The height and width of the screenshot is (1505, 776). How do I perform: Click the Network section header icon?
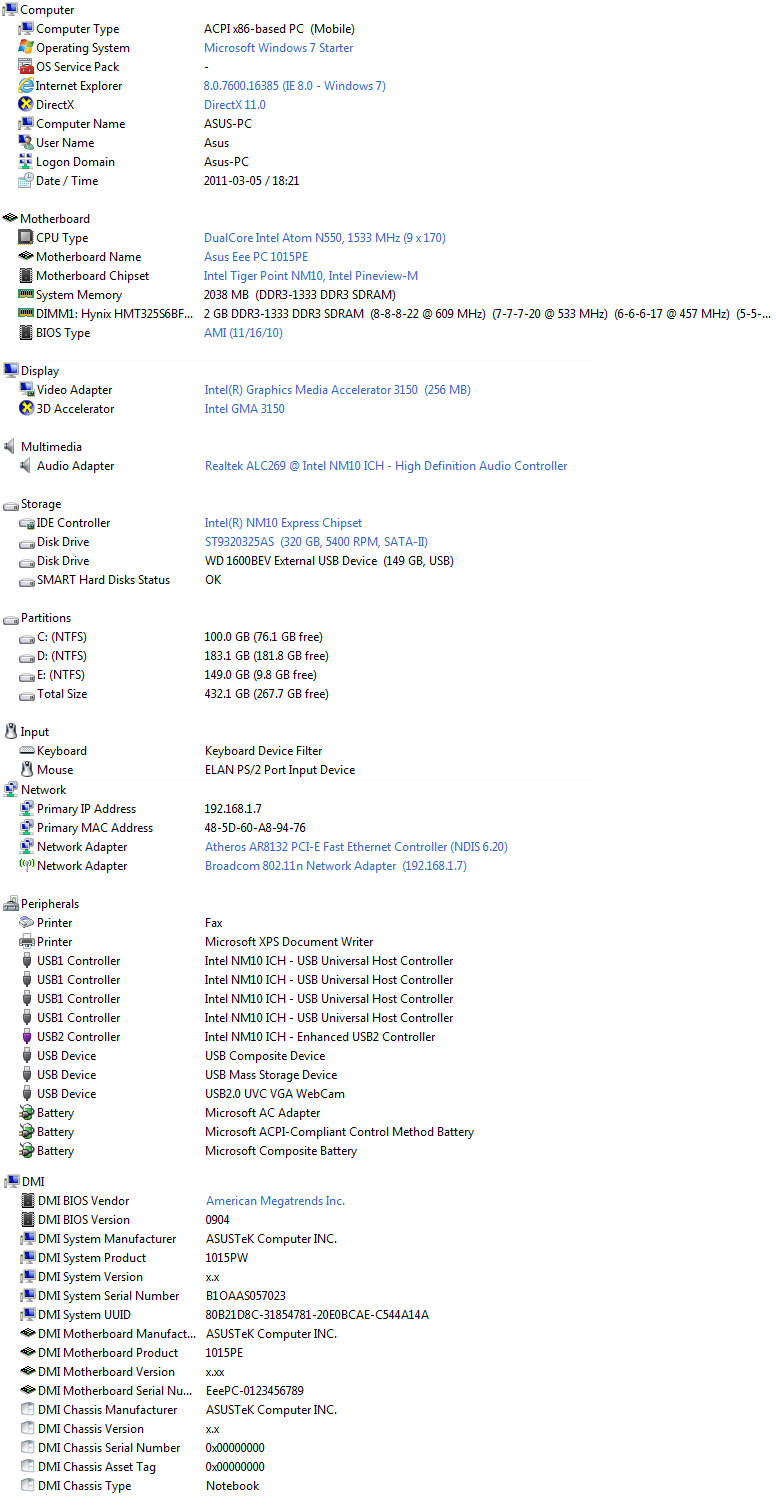[x=10, y=789]
